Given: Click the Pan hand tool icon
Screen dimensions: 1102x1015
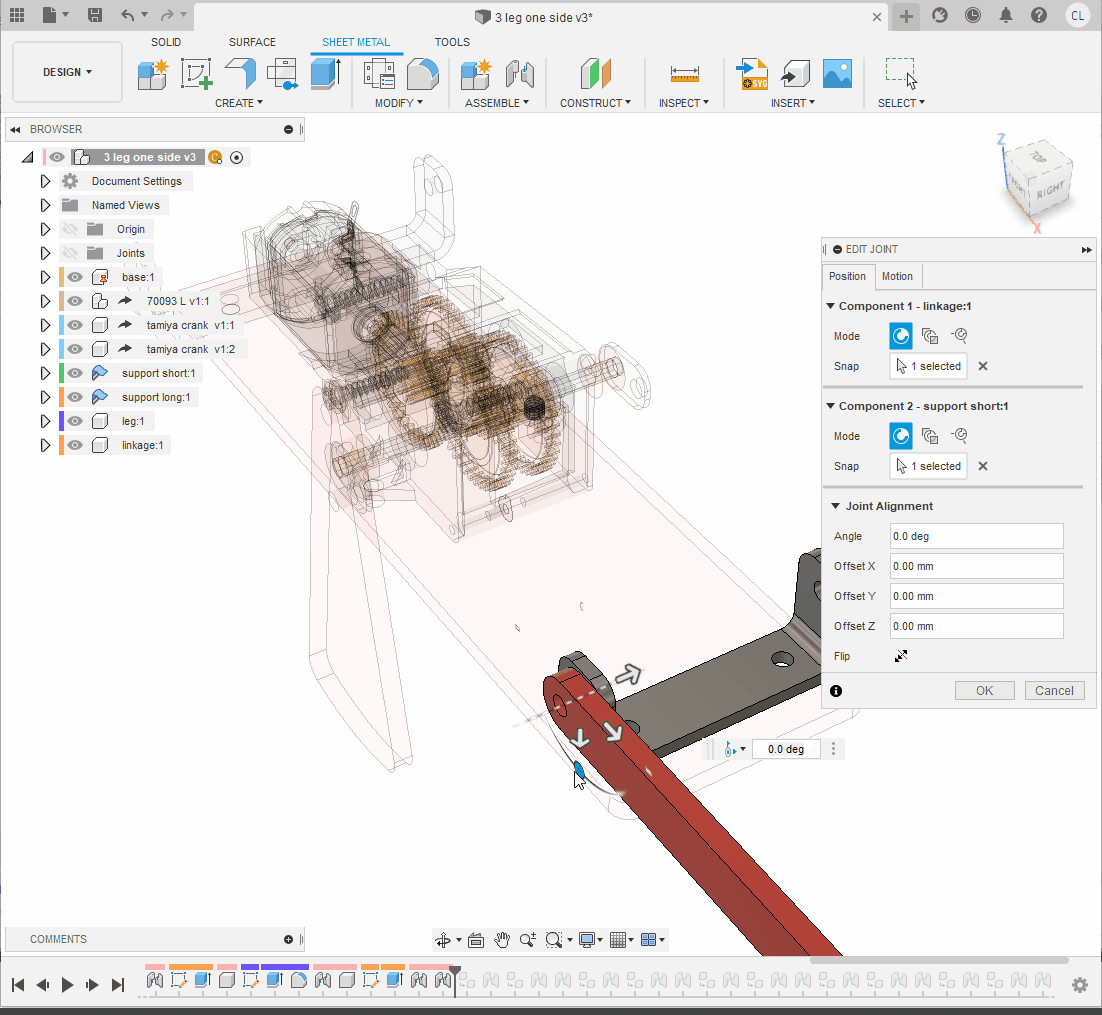Looking at the screenshot, I should [x=502, y=940].
